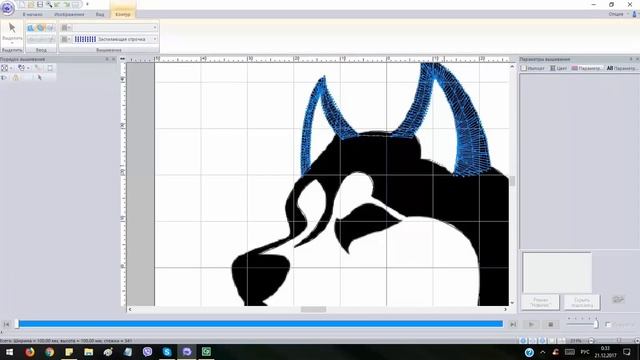This screenshot has width=640, height=360.
Task: Close the Порядок вышивания panel
Action: coord(114,59)
